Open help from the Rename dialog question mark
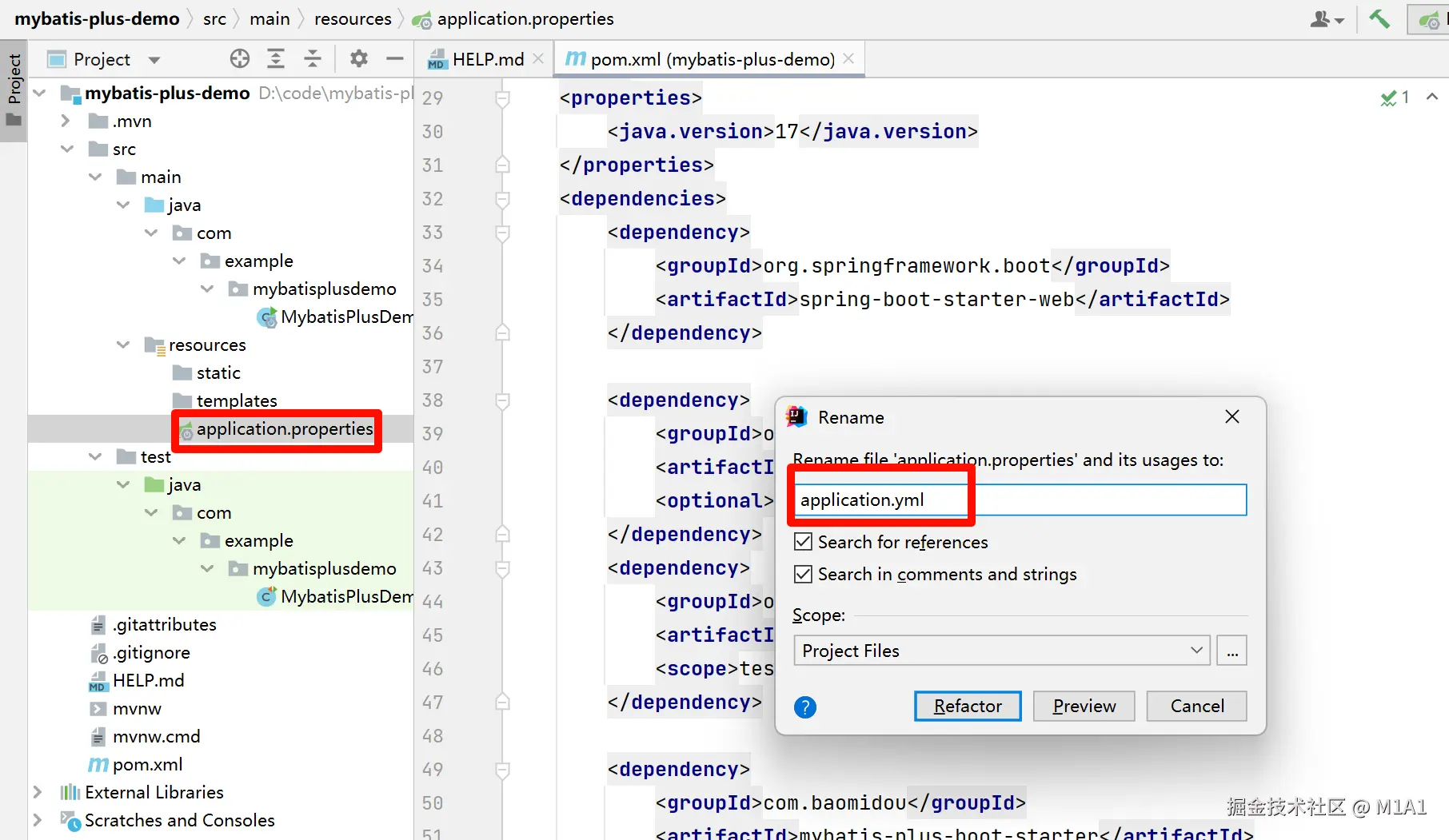 tap(805, 707)
